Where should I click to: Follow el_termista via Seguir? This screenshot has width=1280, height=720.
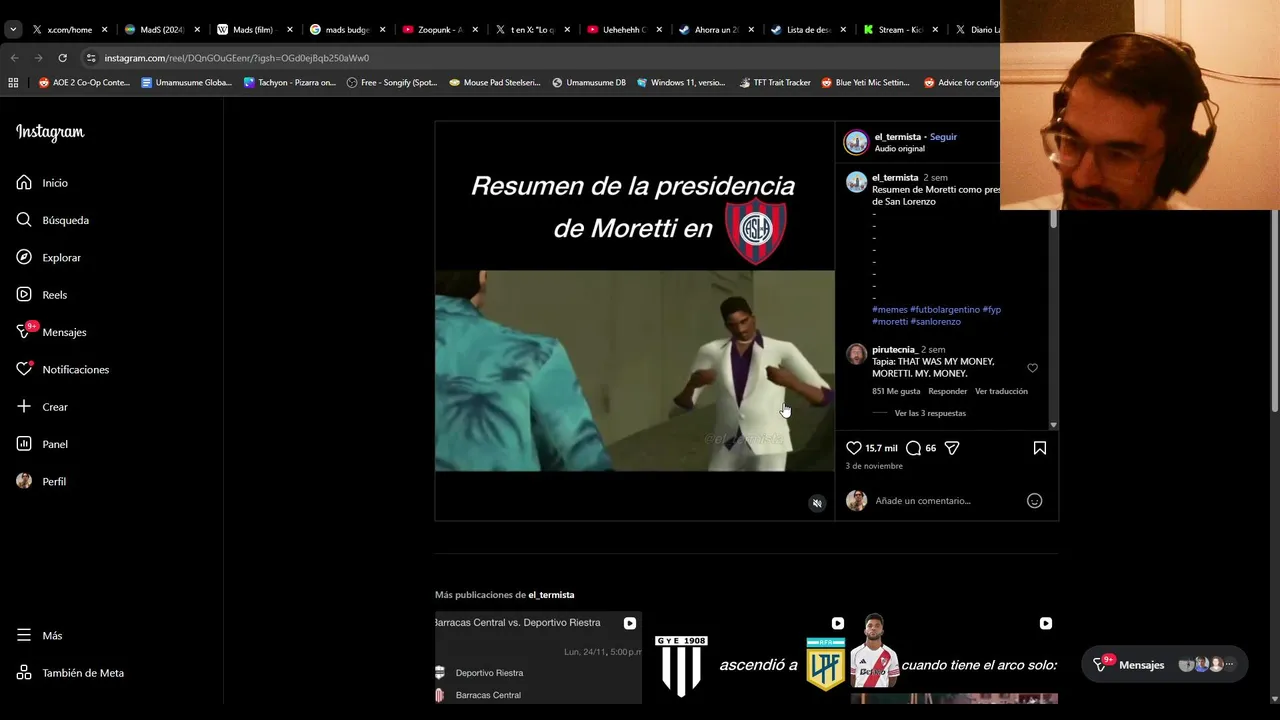coord(943,137)
